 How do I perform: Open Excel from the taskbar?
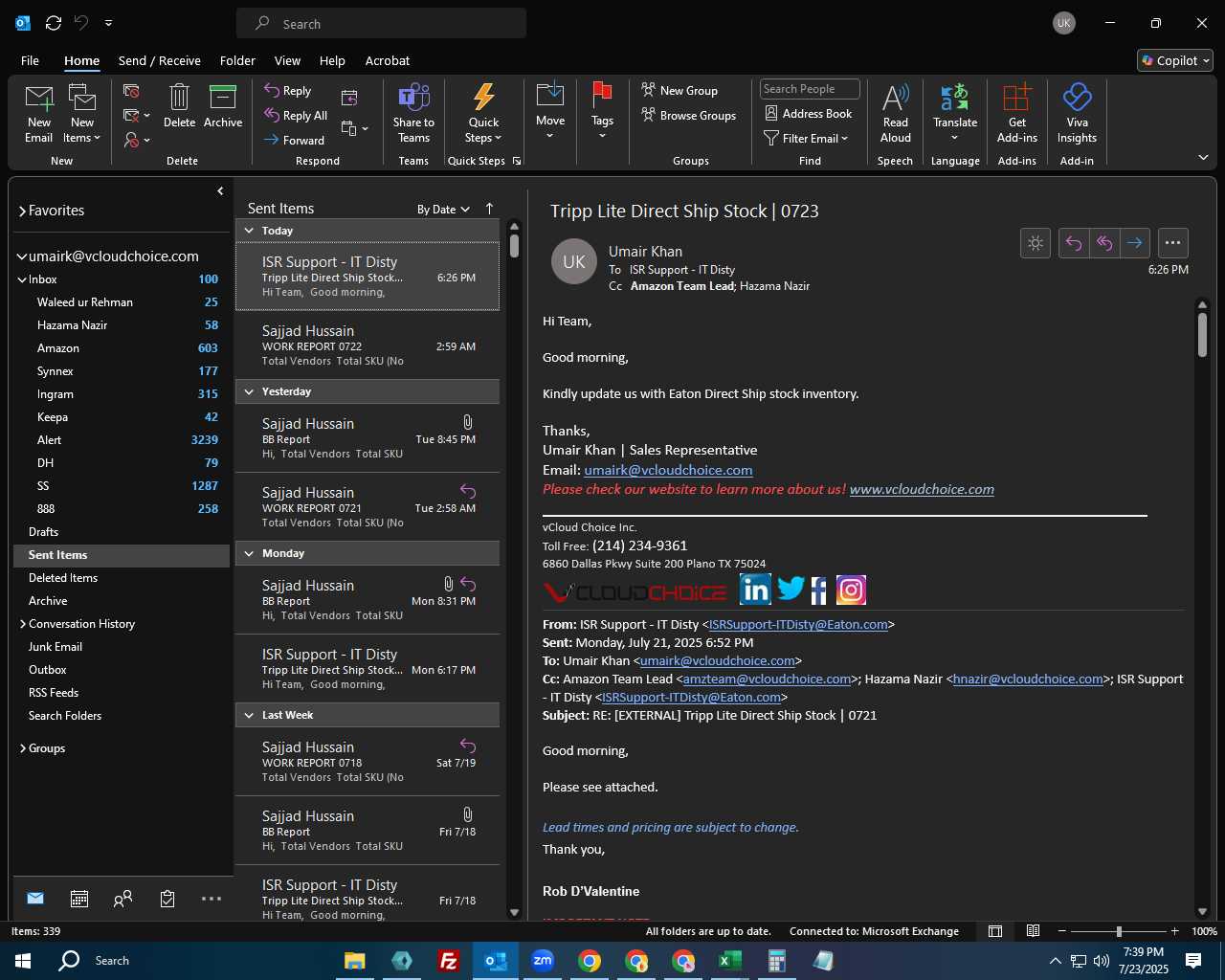[730, 961]
